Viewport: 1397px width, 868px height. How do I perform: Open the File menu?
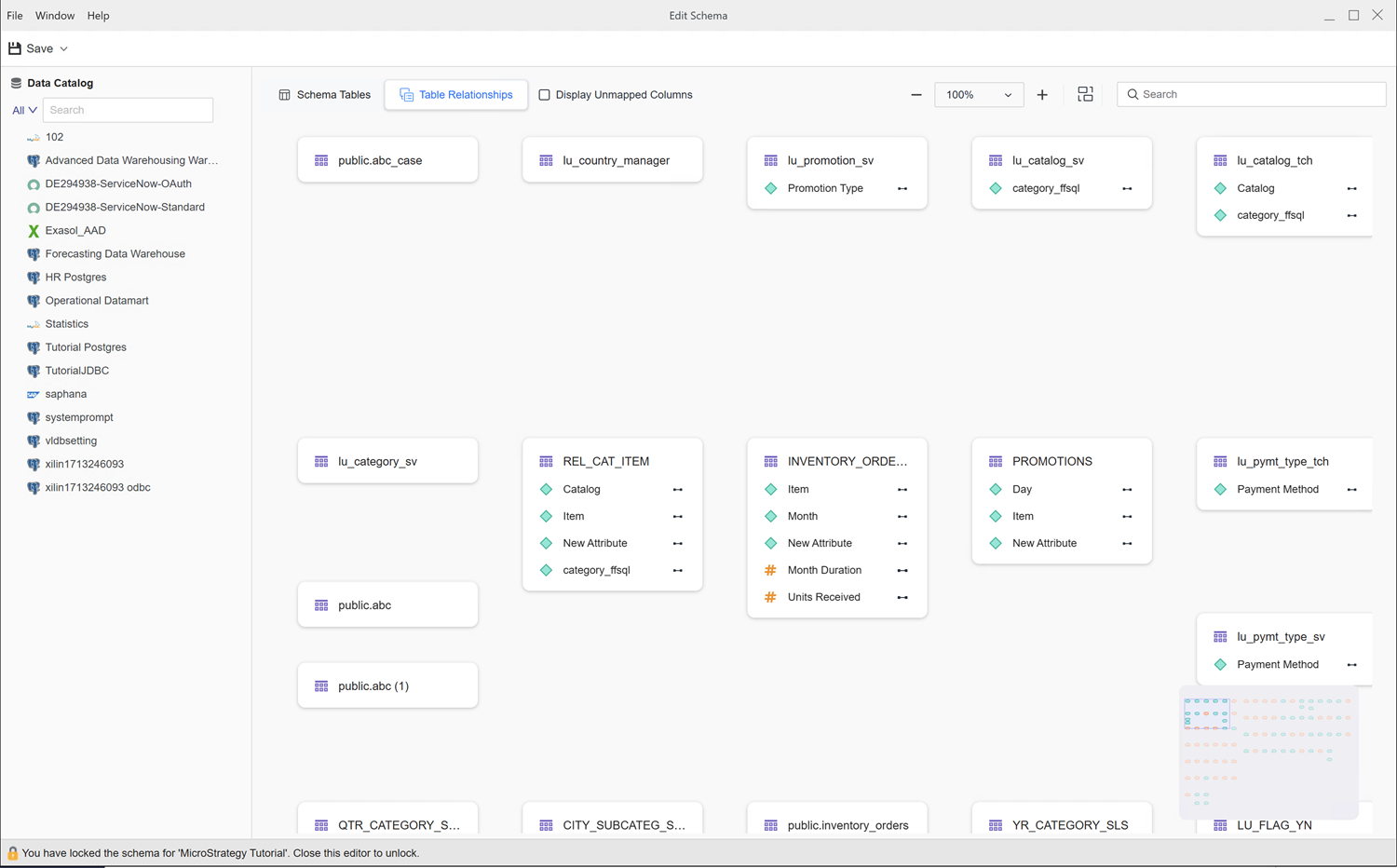[x=15, y=16]
